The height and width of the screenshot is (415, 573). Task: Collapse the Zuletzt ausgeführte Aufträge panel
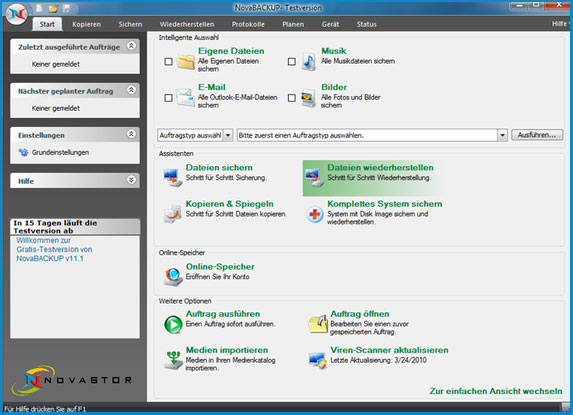click(x=131, y=46)
